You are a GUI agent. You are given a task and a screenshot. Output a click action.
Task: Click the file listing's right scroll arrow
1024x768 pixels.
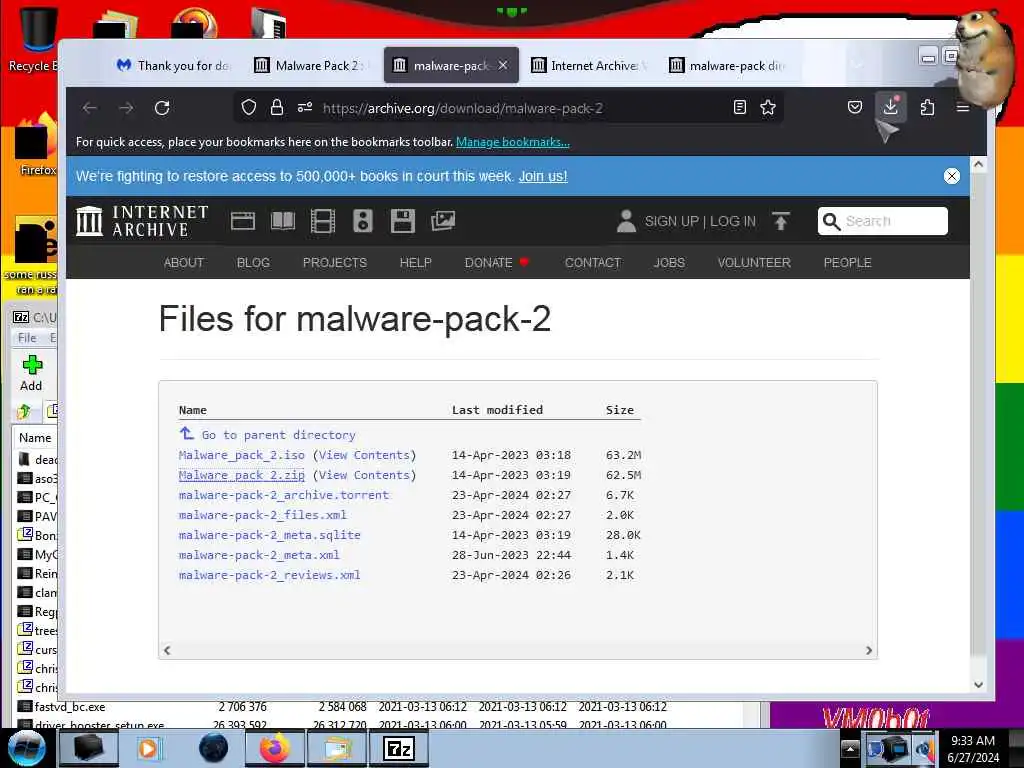coord(869,650)
